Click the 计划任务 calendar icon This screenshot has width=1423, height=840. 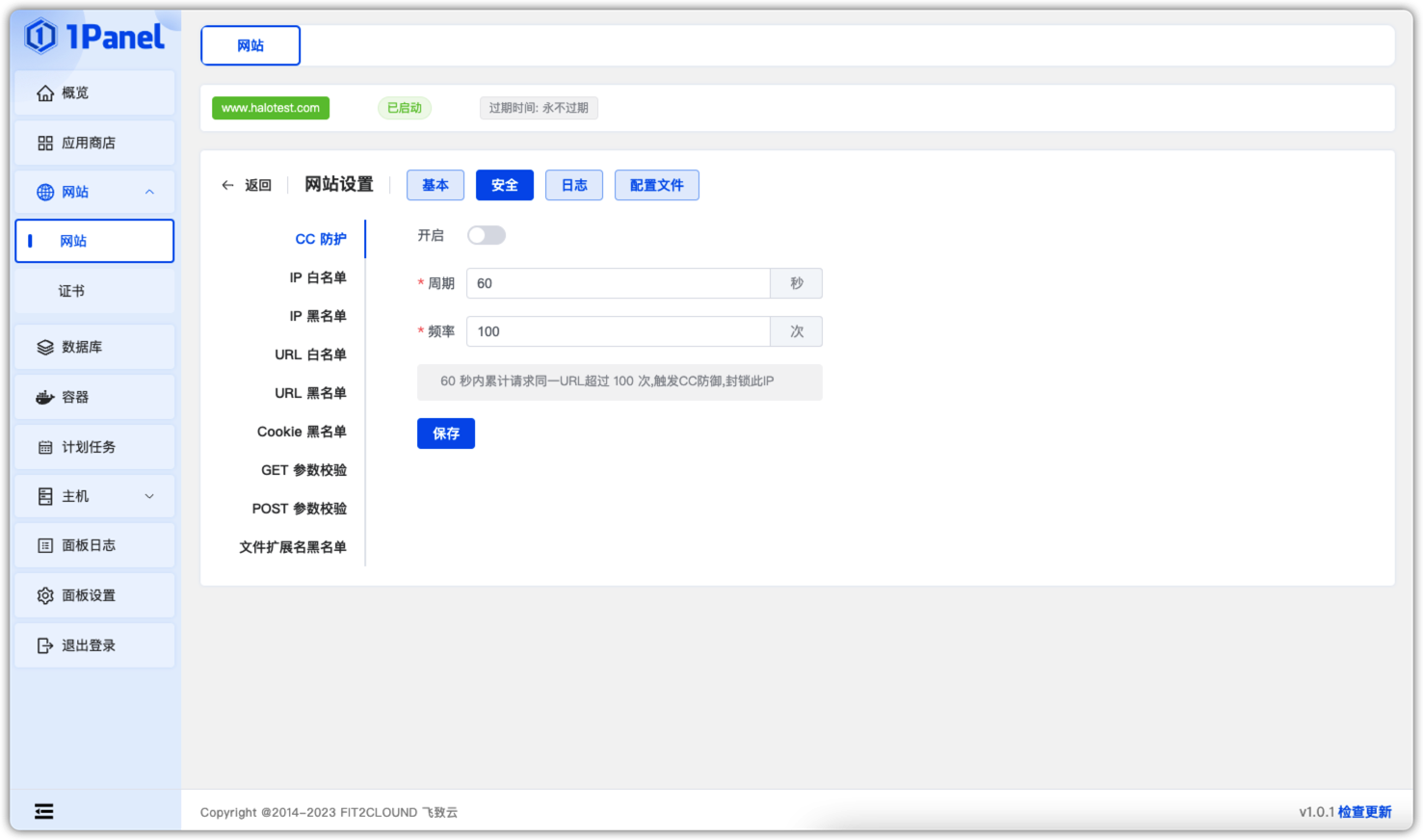pyautogui.click(x=44, y=447)
